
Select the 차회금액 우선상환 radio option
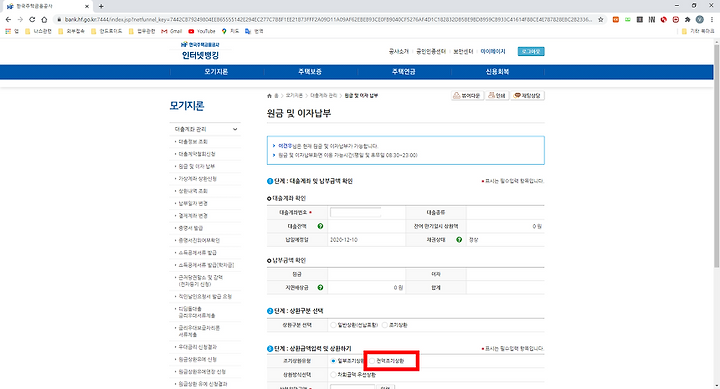[333, 375]
